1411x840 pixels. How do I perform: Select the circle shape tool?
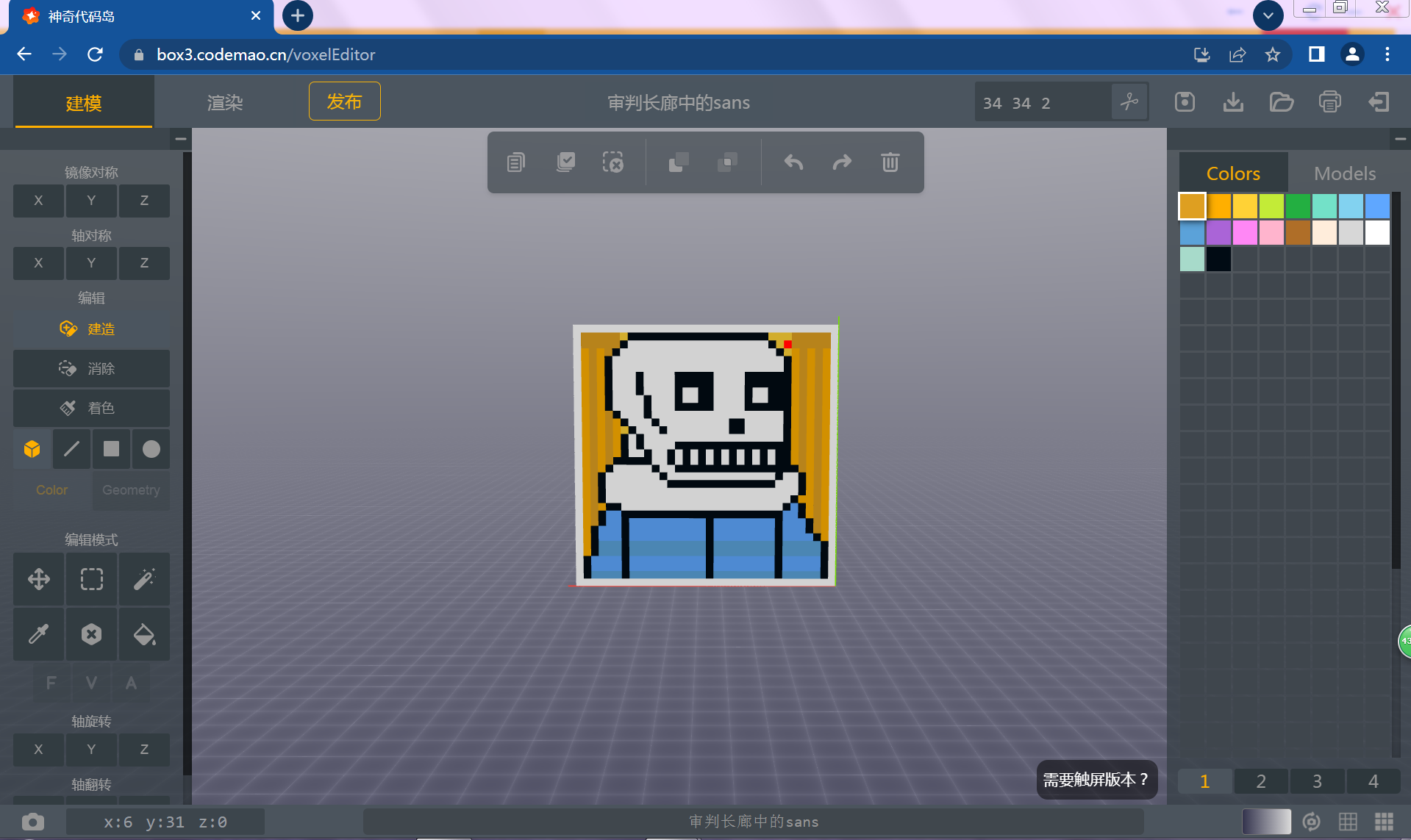(x=151, y=449)
